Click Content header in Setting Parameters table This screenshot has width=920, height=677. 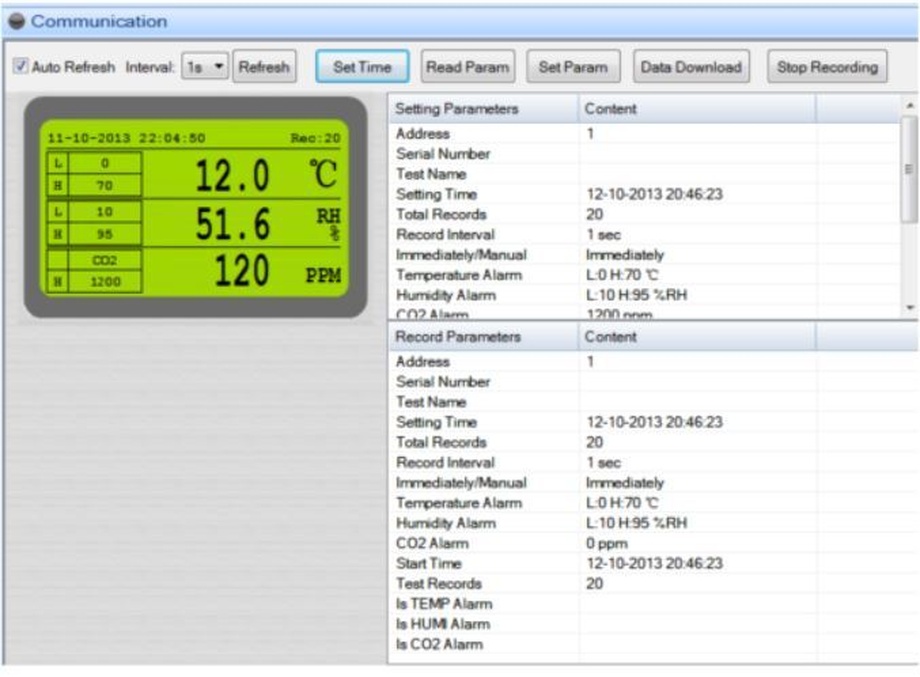(697, 109)
